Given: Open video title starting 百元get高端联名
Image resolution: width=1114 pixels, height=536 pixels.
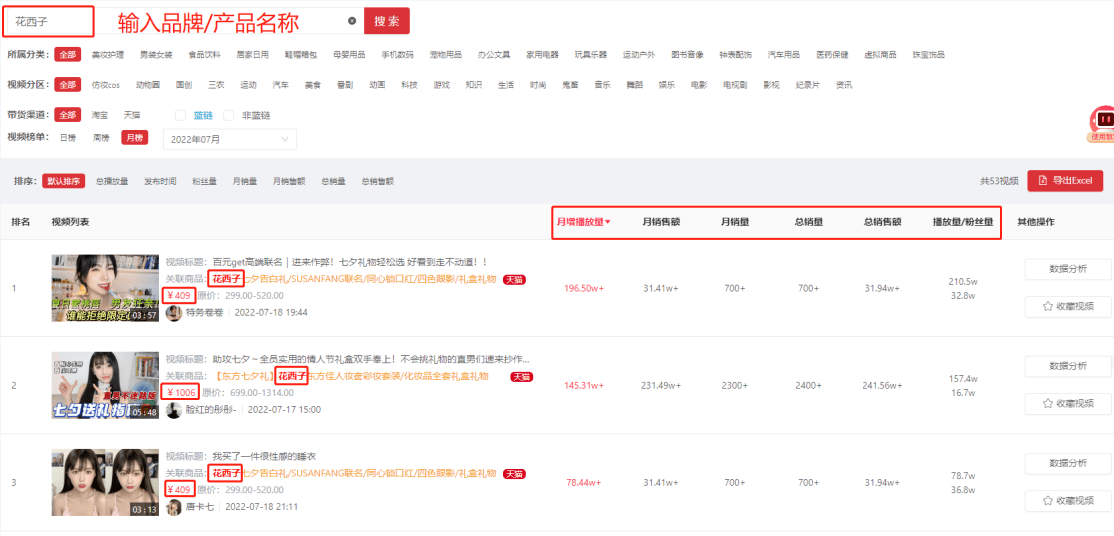Looking at the screenshot, I should tap(350, 262).
